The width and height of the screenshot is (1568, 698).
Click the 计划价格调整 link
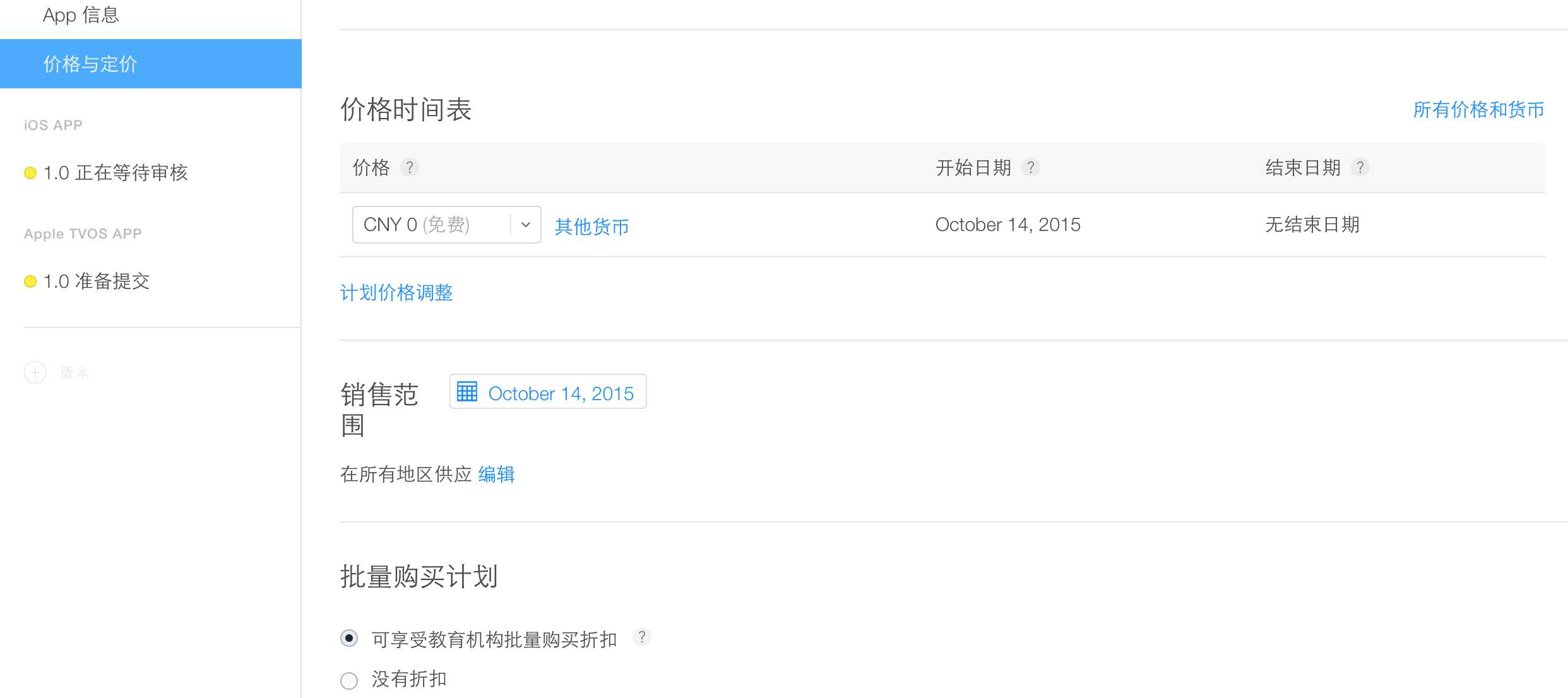point(396,292)
